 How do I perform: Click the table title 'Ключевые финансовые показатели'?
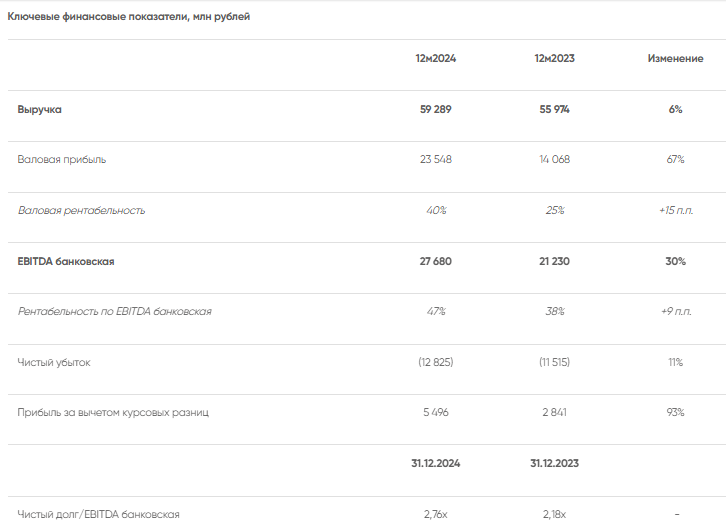coord(129,17)
